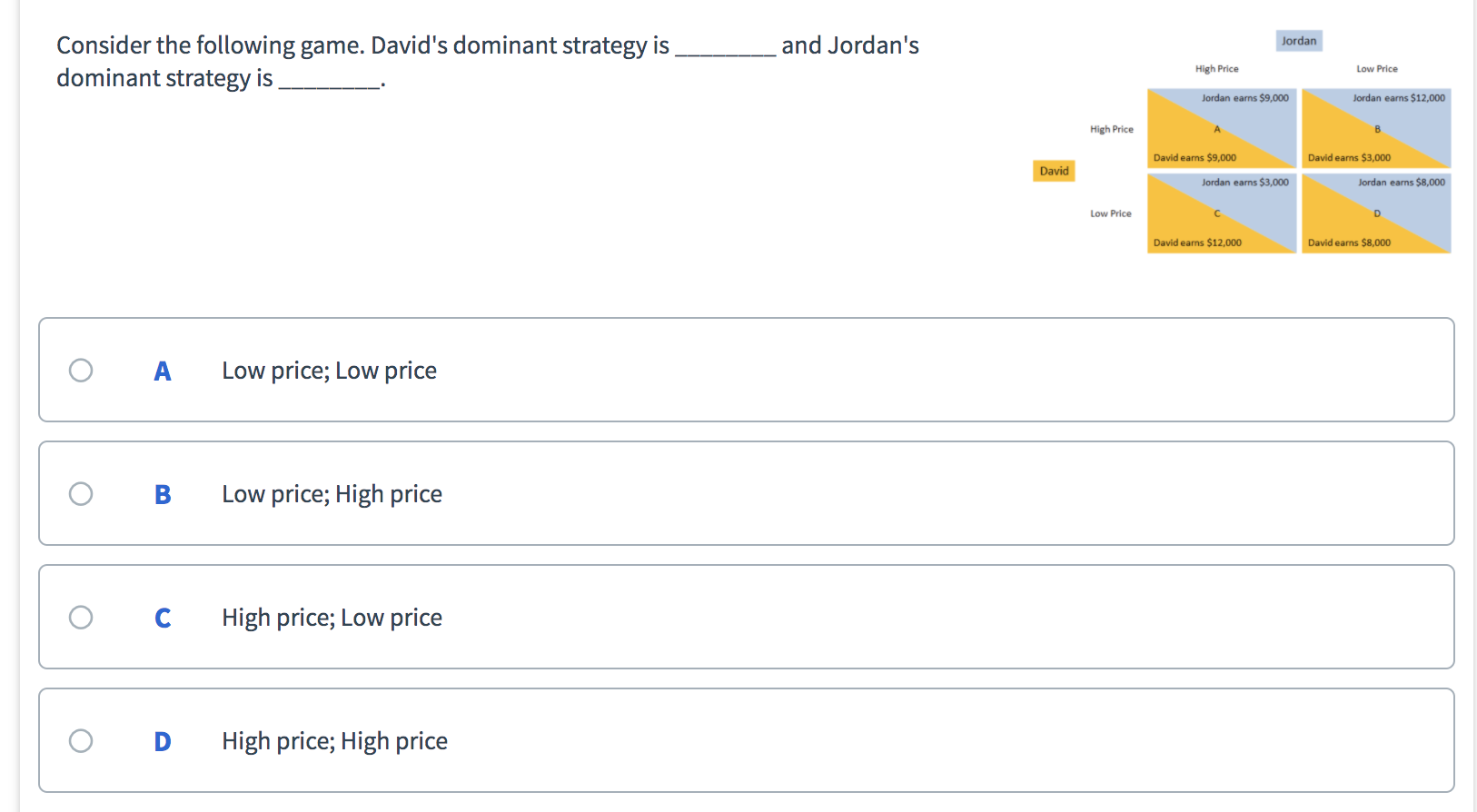The image size is (1477, 812).
Task: Select the radio button for option D
Action: coord(81,740)
